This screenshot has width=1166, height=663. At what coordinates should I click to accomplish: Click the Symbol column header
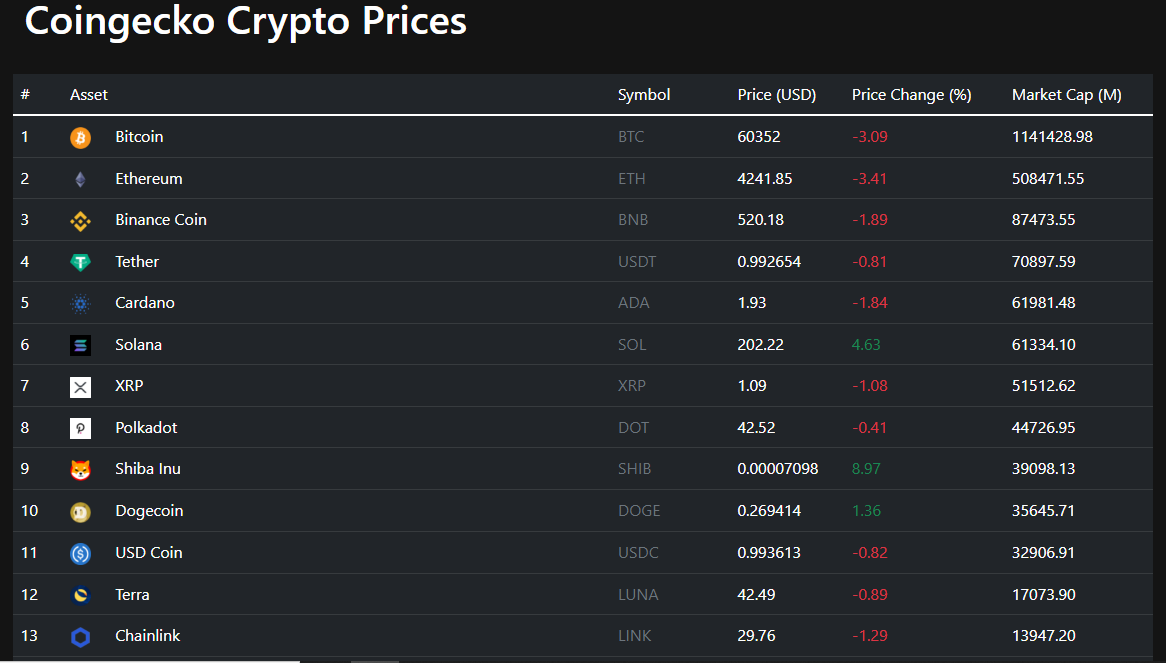pos(644,95)
